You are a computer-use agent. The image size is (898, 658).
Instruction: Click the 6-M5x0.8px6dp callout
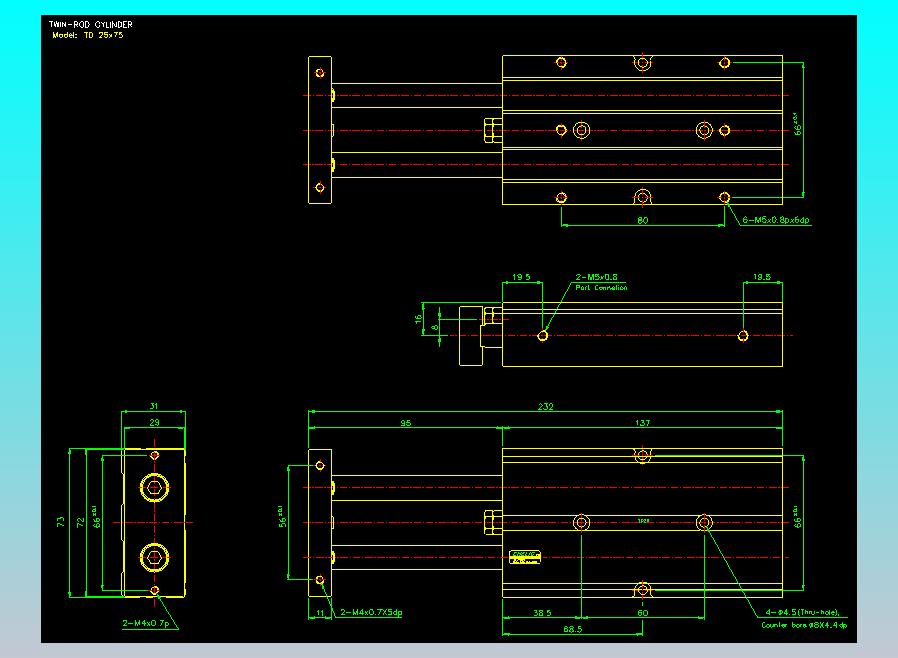tap(775, 220)
